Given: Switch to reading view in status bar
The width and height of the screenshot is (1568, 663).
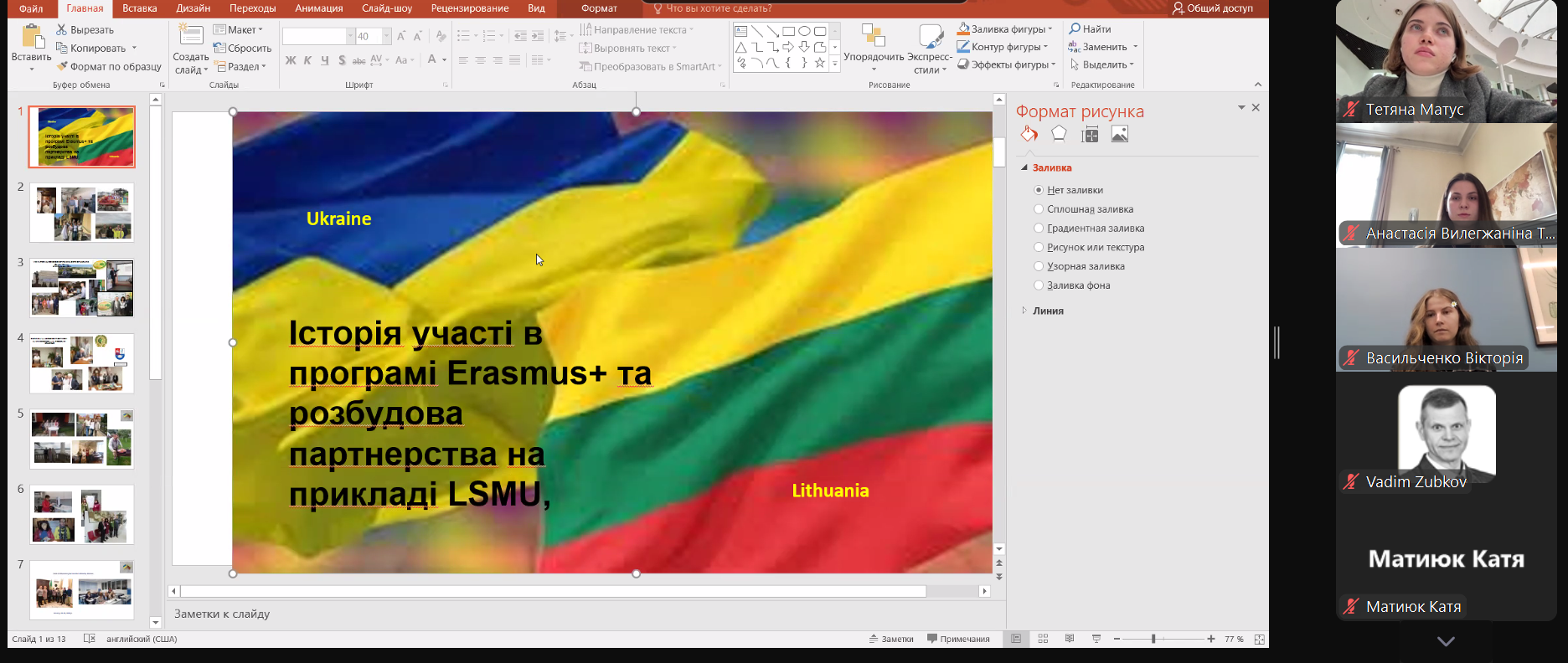Looking at the screenshot, I should (1070, 639).
